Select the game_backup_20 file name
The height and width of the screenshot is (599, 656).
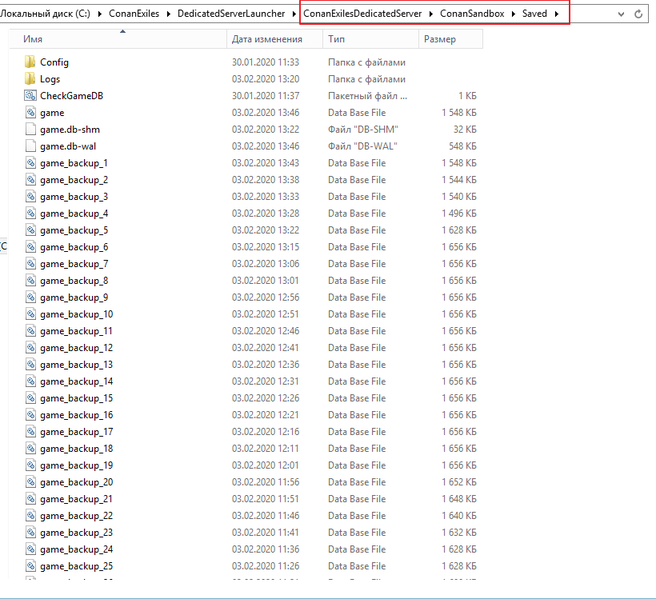(77, 482)
